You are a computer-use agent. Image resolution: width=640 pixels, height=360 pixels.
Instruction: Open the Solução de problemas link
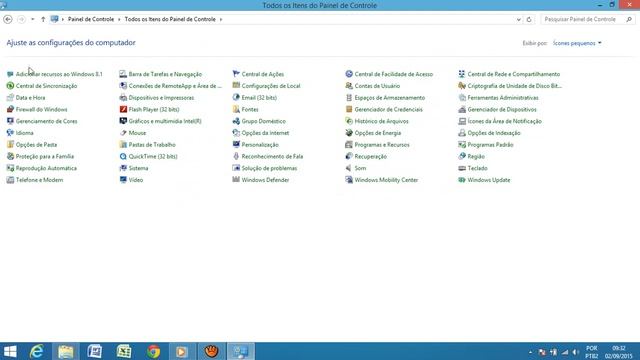pyautogui.click(x=269, y=168)
